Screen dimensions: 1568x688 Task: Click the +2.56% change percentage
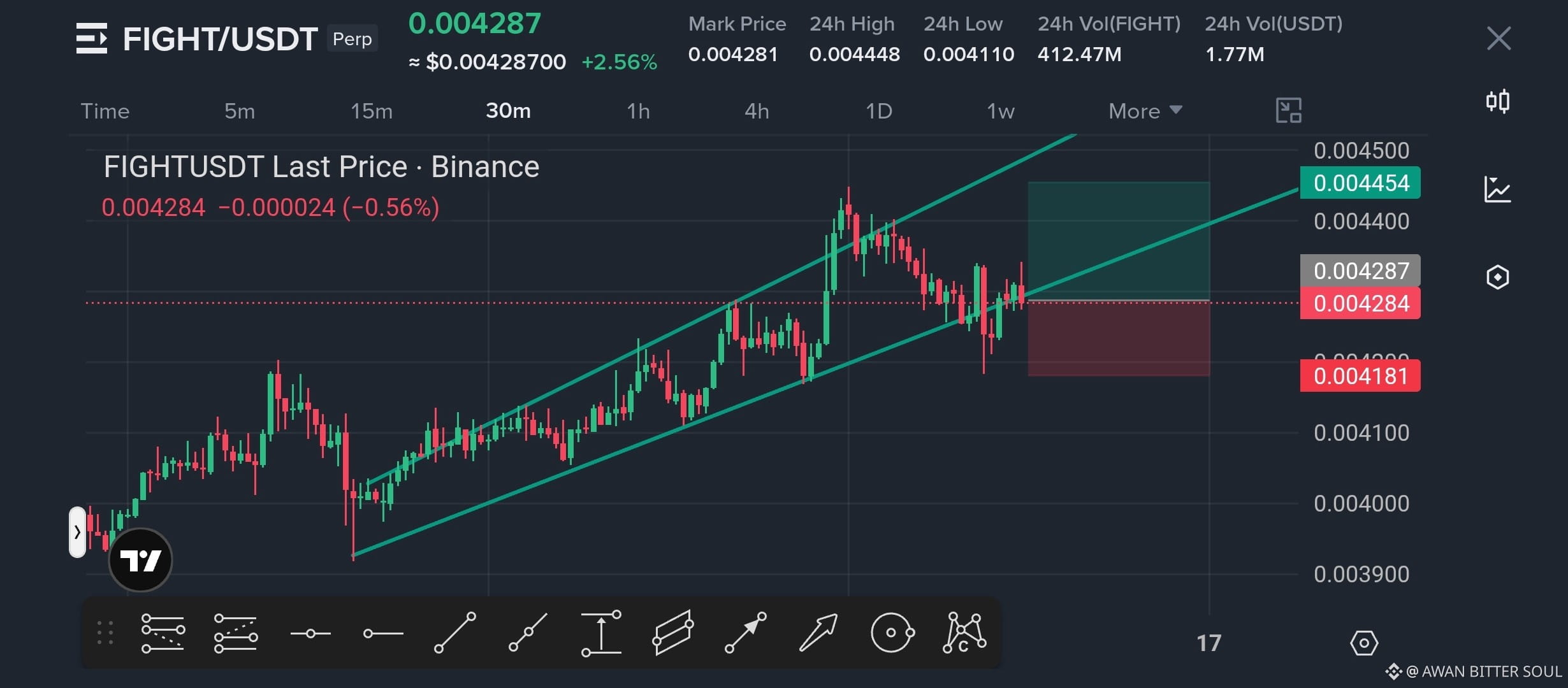coord(619,62)
